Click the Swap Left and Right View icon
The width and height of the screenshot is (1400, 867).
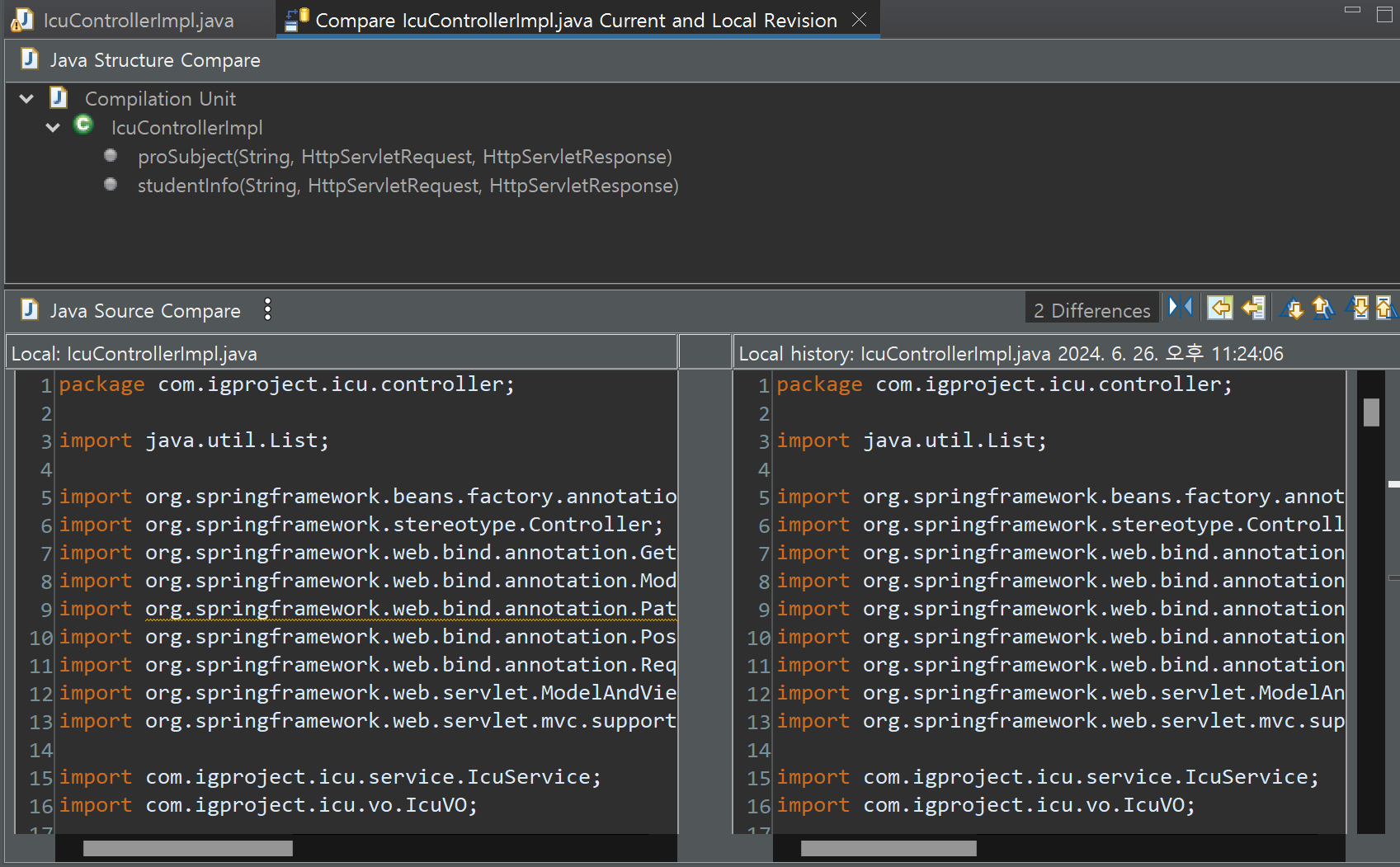(1181, 307)
